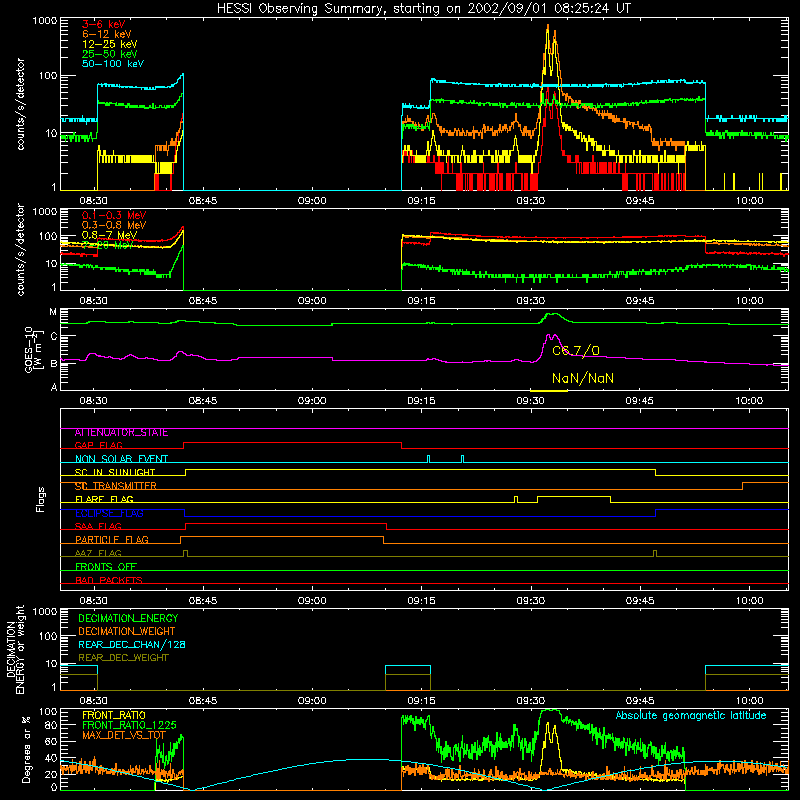The width and height of the screenshot is (800, 800).
Task: Click the C6.7/0 flare class annotation
Action: coord(576,351)
